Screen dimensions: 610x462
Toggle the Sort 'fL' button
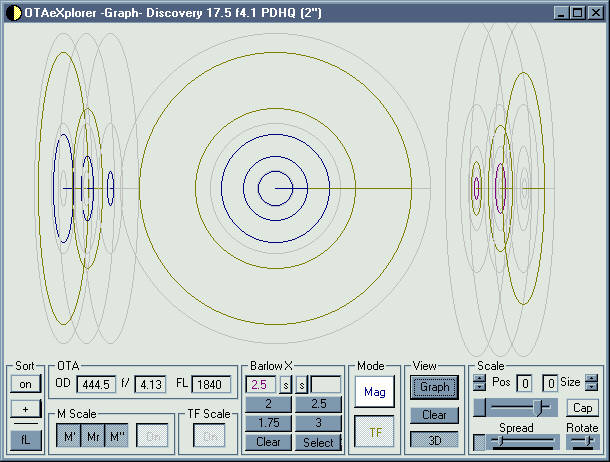coord(26,440)
